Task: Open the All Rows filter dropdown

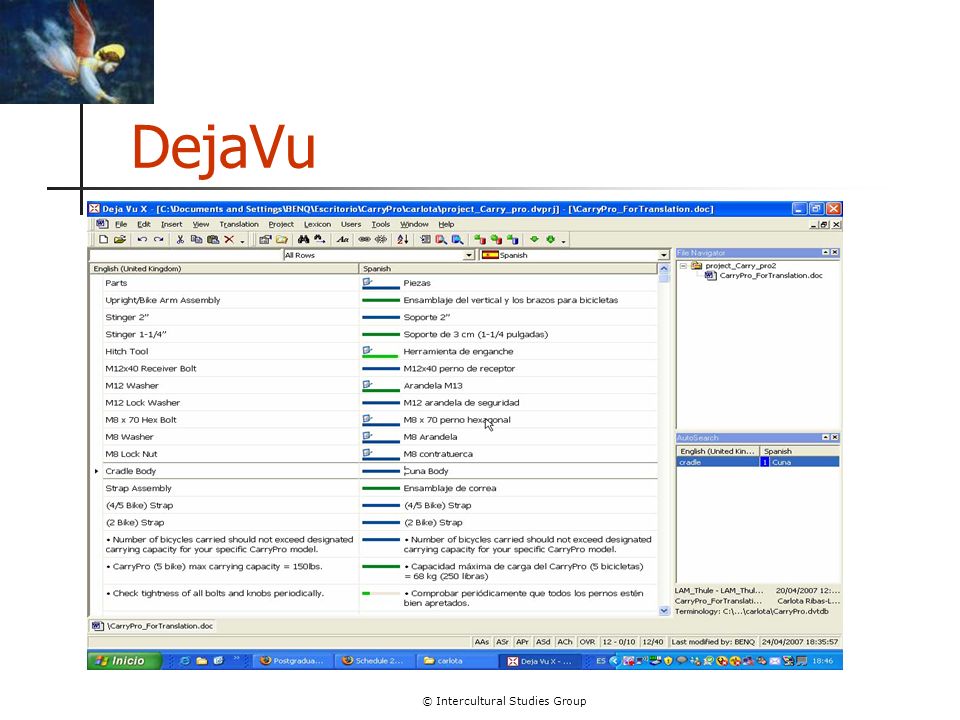Action: click(x=469, y=255)
